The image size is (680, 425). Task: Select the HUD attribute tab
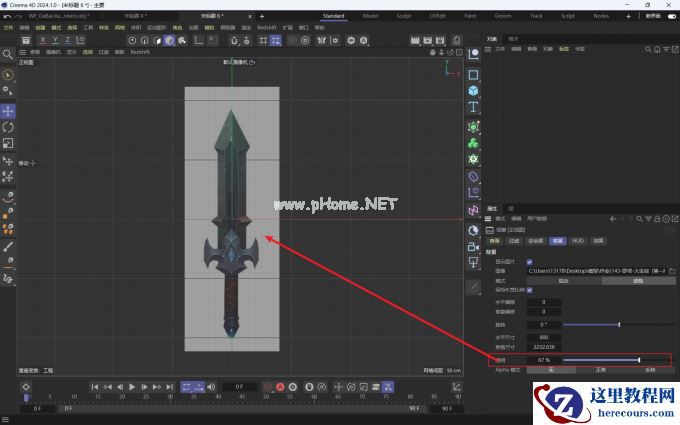(x=578, y=241)
